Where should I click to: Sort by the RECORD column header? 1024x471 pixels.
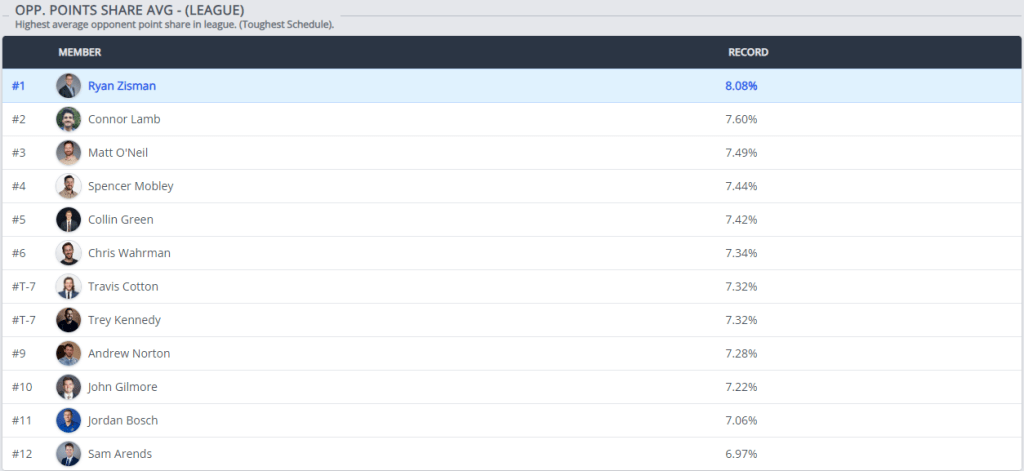(747, 52)
